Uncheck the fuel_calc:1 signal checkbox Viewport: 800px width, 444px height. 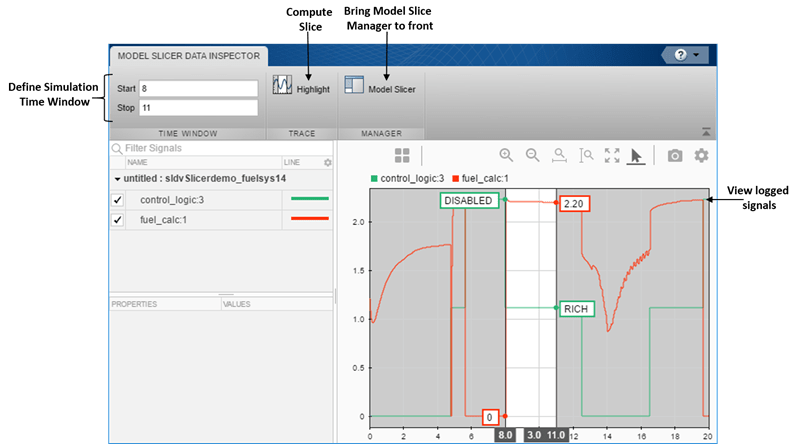118,220
